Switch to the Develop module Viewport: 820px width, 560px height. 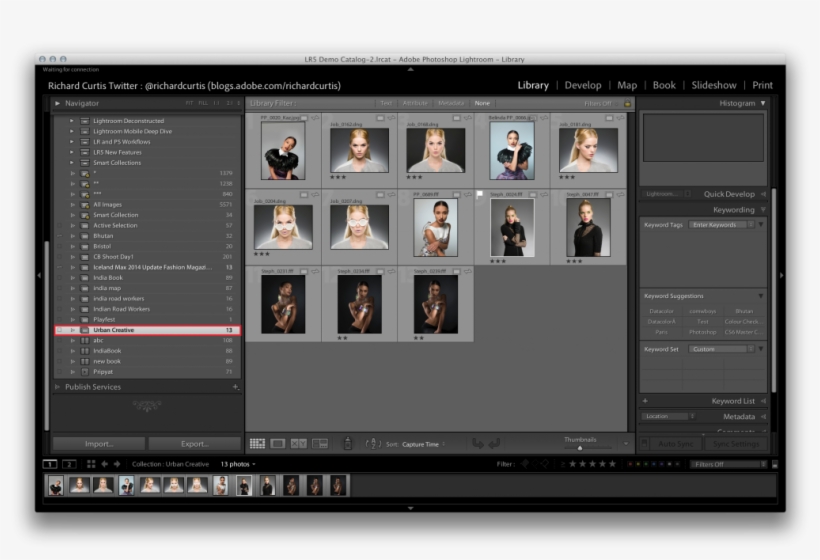click(x=583, y=85)
